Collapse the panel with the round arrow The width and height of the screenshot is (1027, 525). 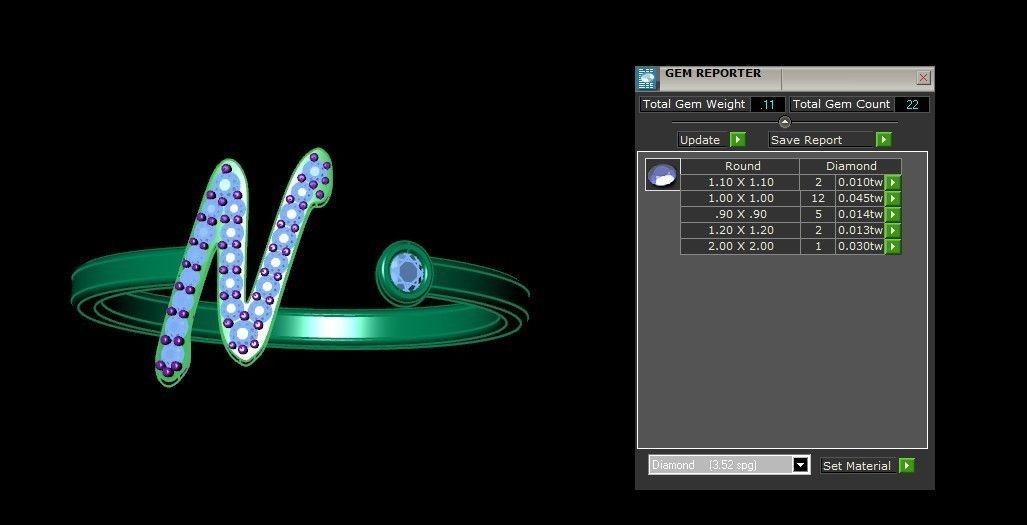(x=785, y=122)
